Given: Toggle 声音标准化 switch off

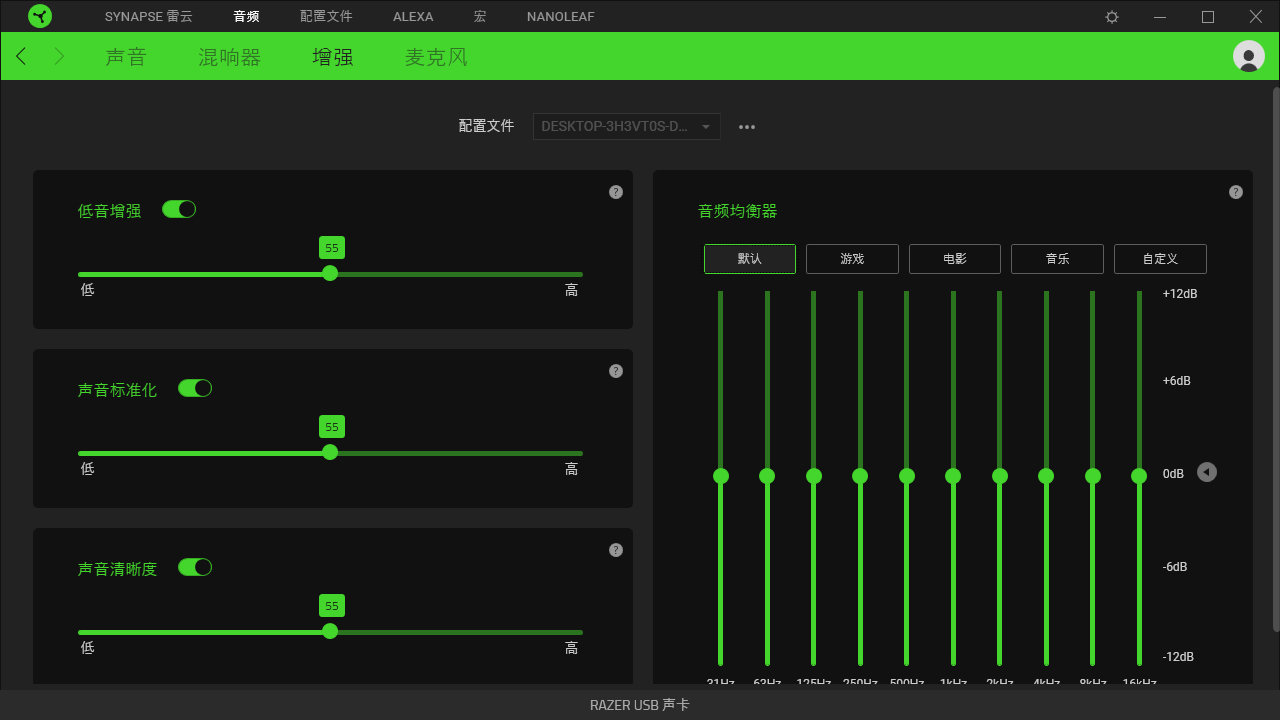Looking at the screenshot, I should pos(195,388).
